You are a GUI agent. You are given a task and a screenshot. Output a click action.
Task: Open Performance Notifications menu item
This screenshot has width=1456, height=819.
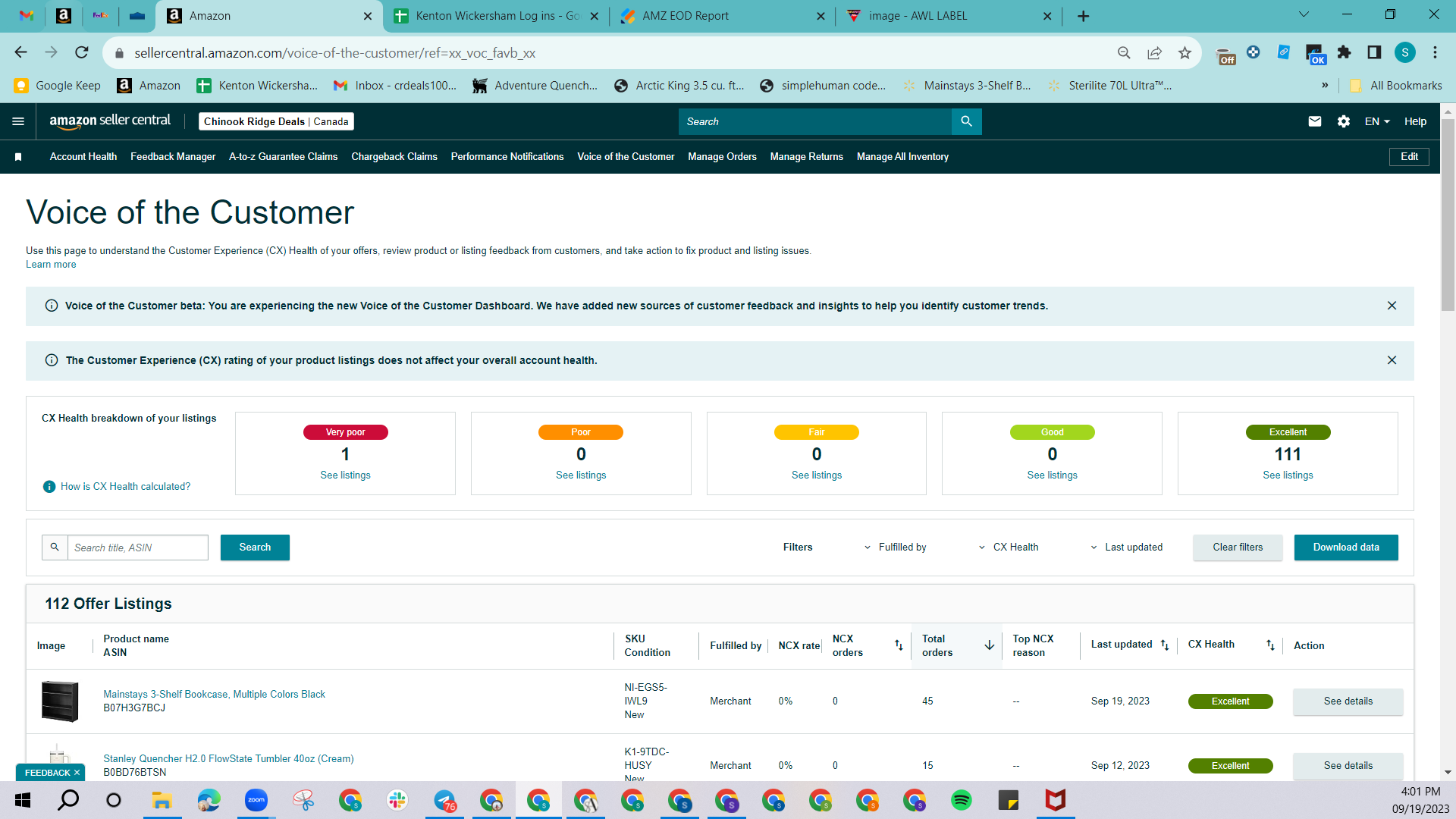click(507, 157)
